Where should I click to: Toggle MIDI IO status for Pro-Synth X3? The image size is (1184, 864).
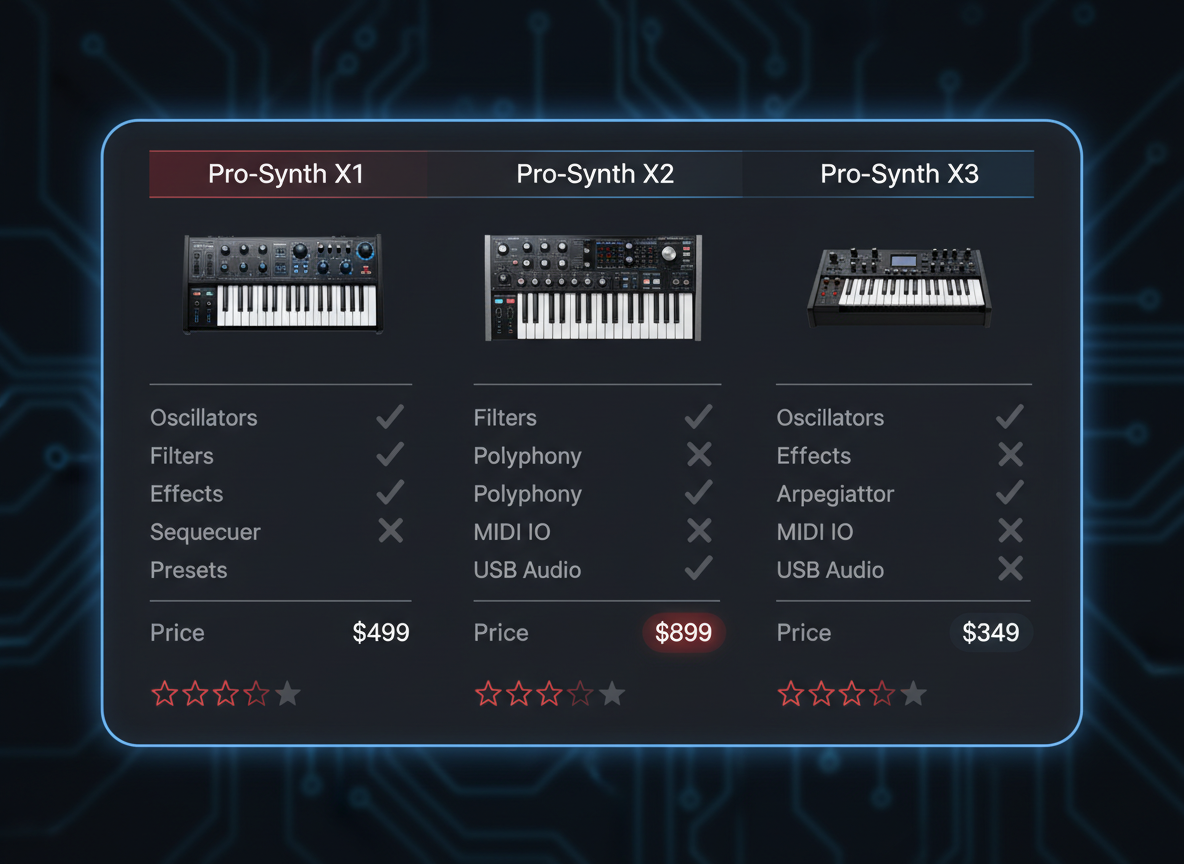(1009, 531)
